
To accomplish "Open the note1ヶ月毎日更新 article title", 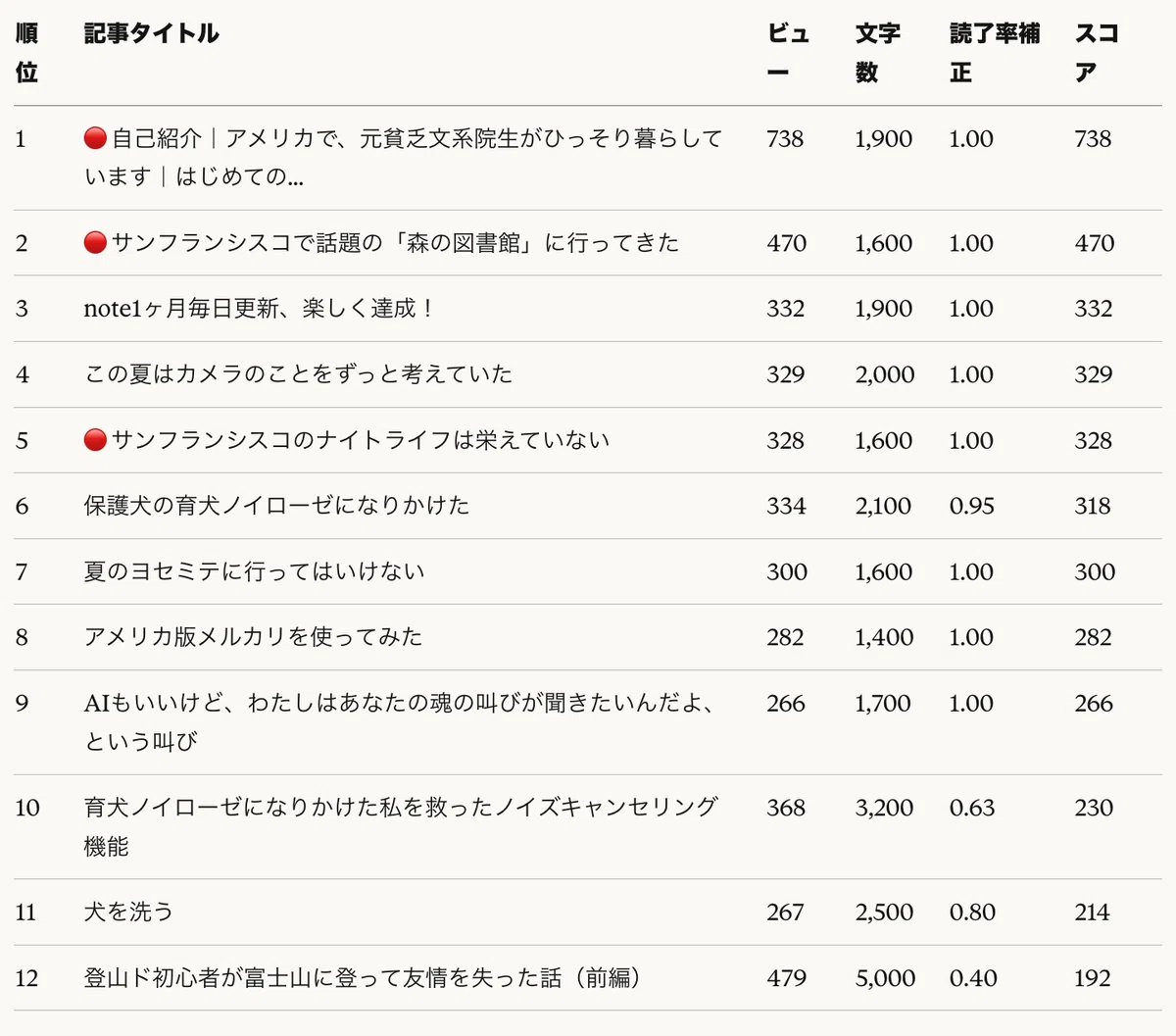I will click(259, 309).
